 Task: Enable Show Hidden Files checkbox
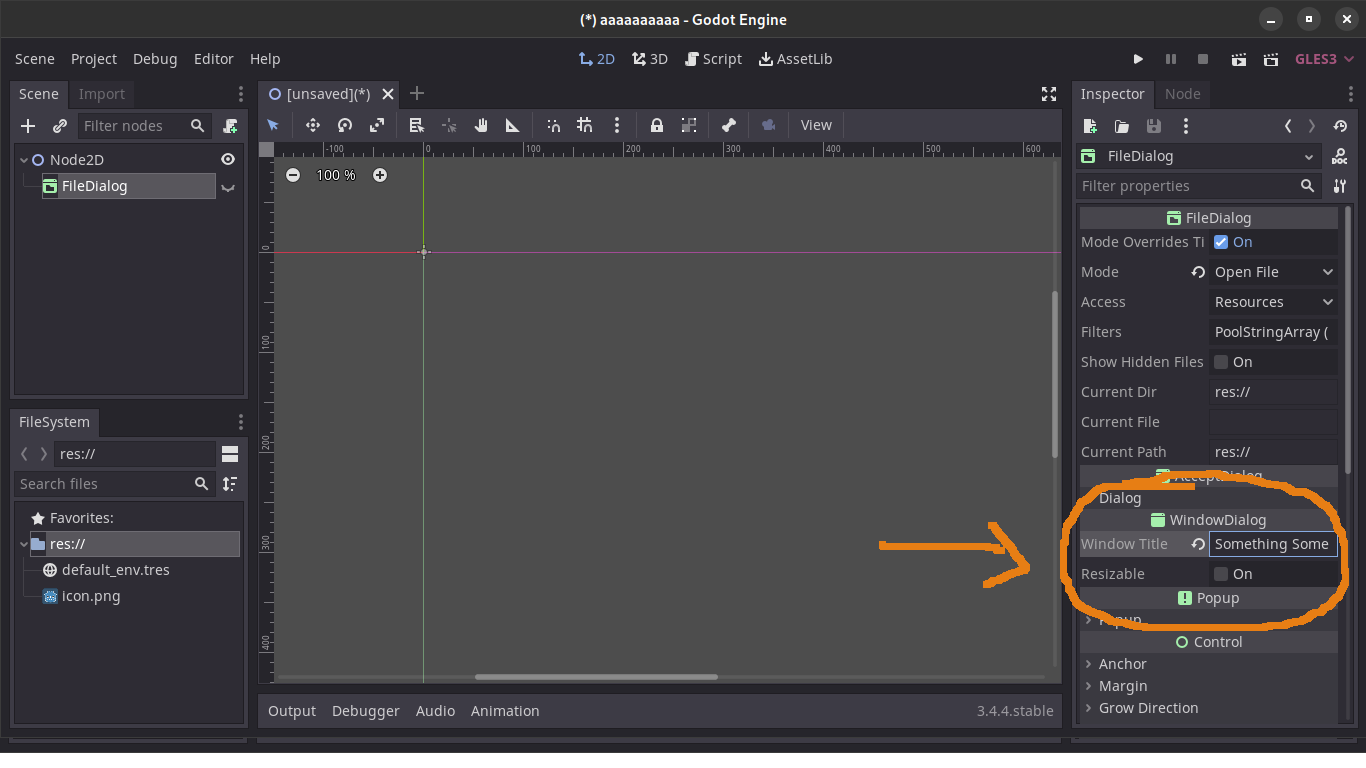pos(1221,362)
